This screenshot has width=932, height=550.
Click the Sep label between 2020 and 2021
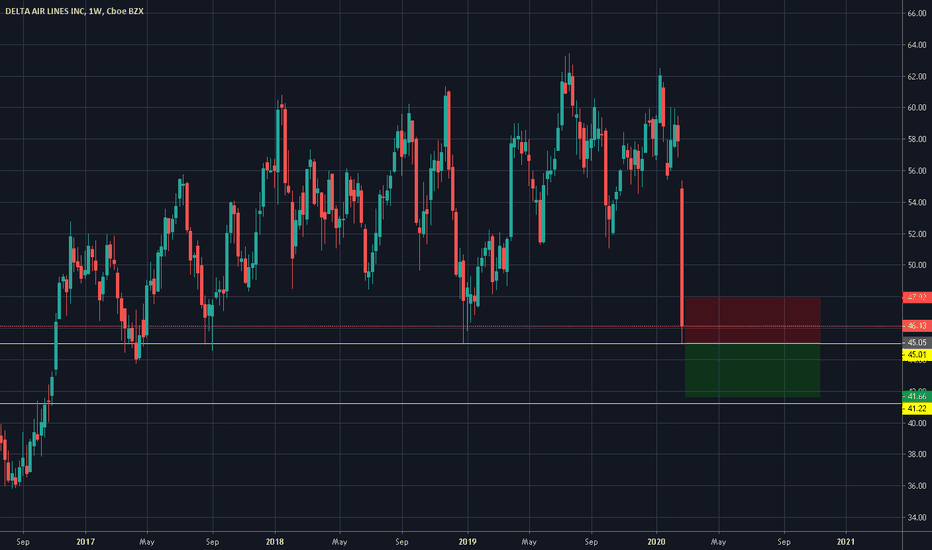click(x=784, y=542)
